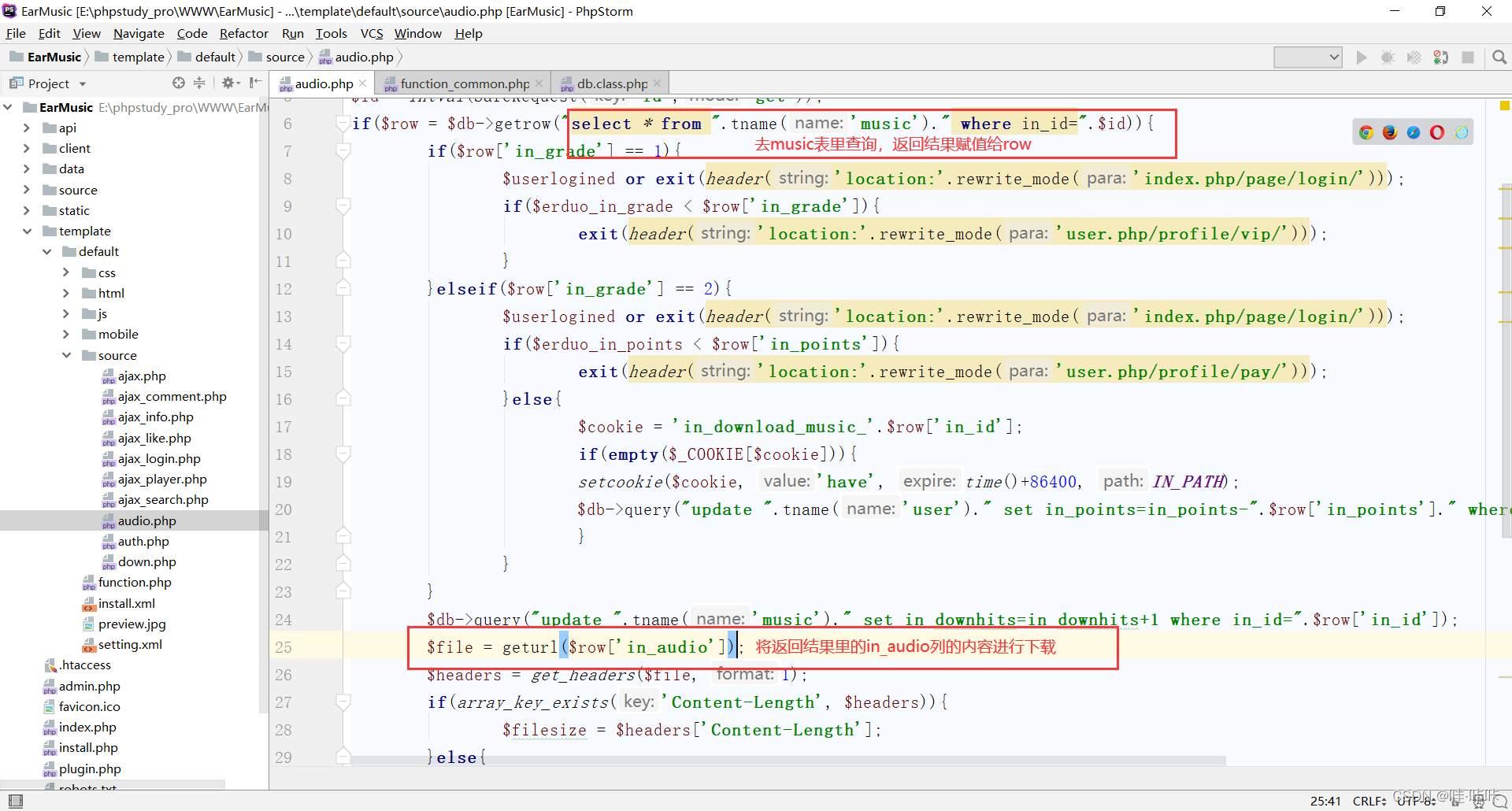Open file in Chrome browser
The height and width of the screenshot is (811, 1512).
1366,132
